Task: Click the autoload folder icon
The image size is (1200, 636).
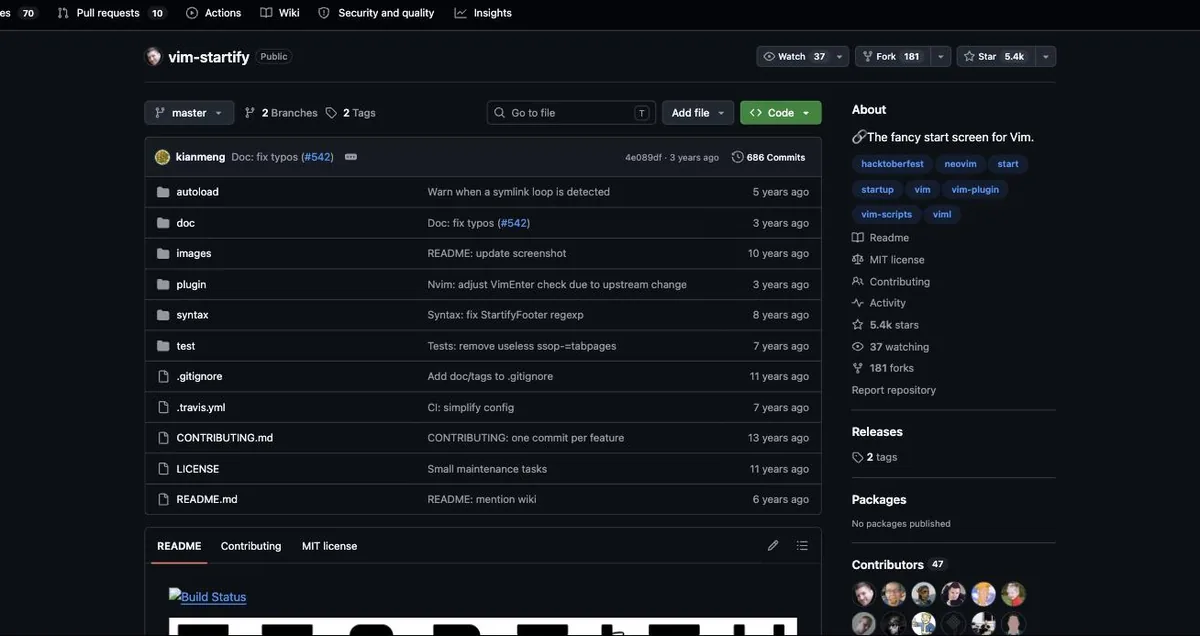Action: 163,192
